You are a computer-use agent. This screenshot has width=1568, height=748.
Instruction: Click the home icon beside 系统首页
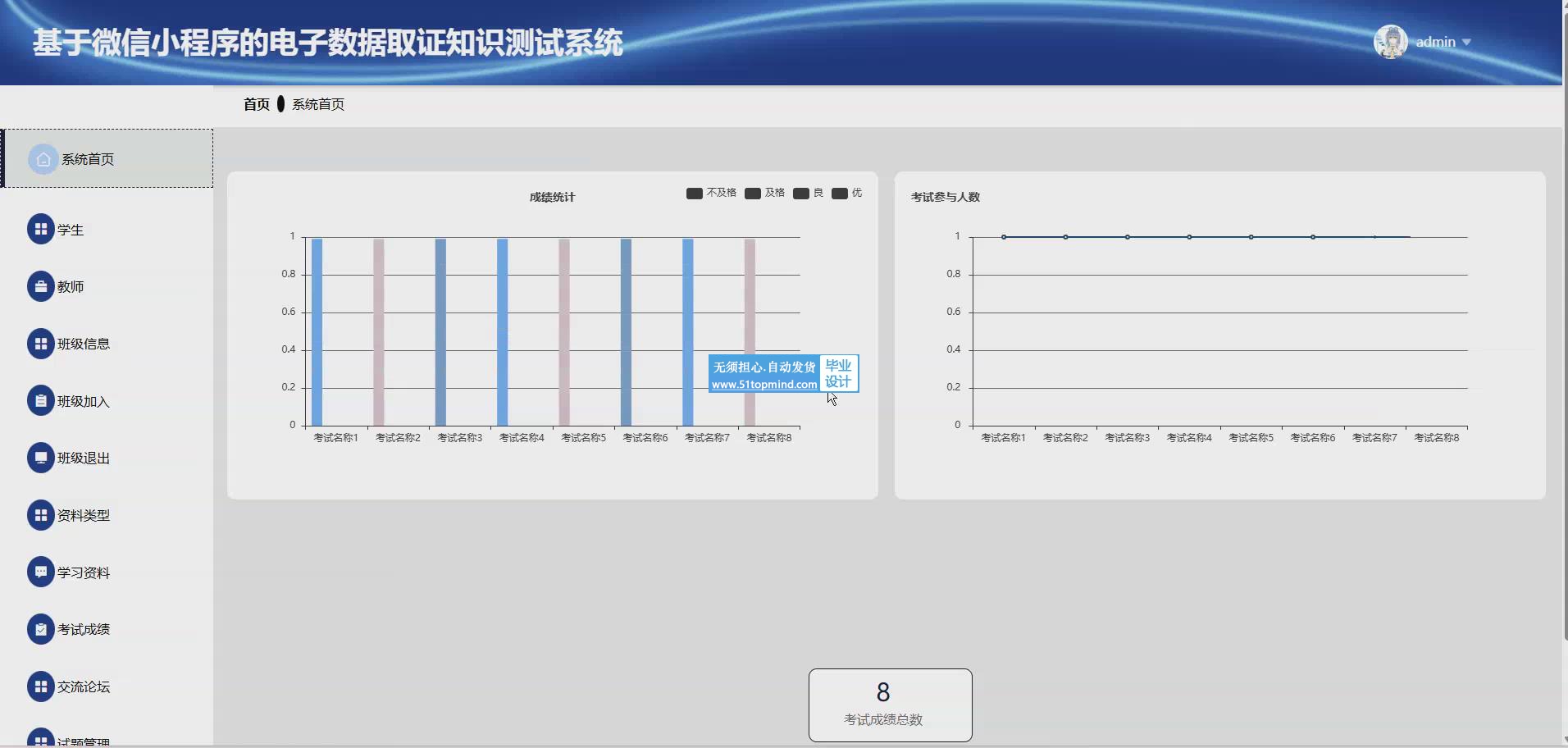click(x=43, y=159)
